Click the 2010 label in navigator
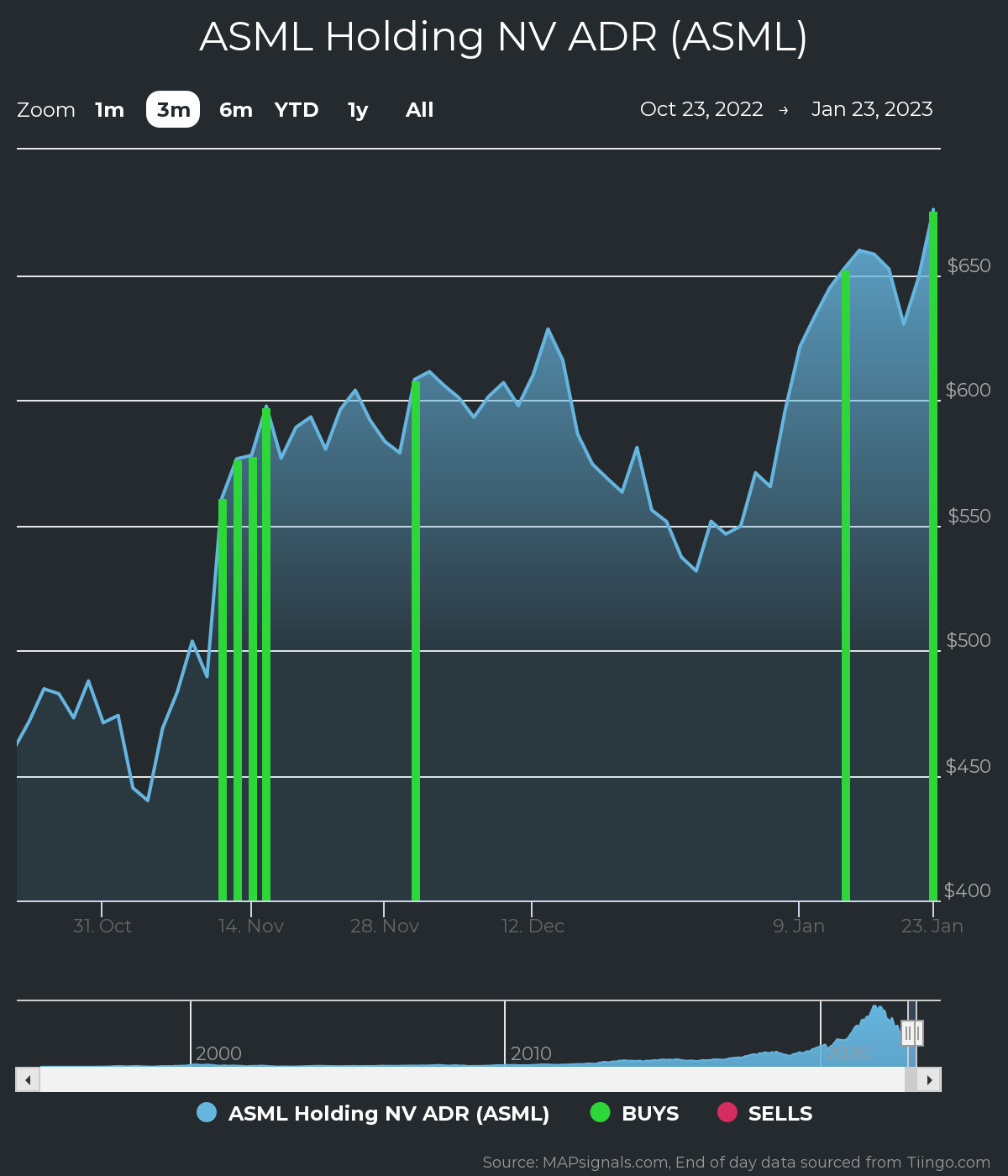This screenshot has height=1176, width=1008. [531, 1053]
